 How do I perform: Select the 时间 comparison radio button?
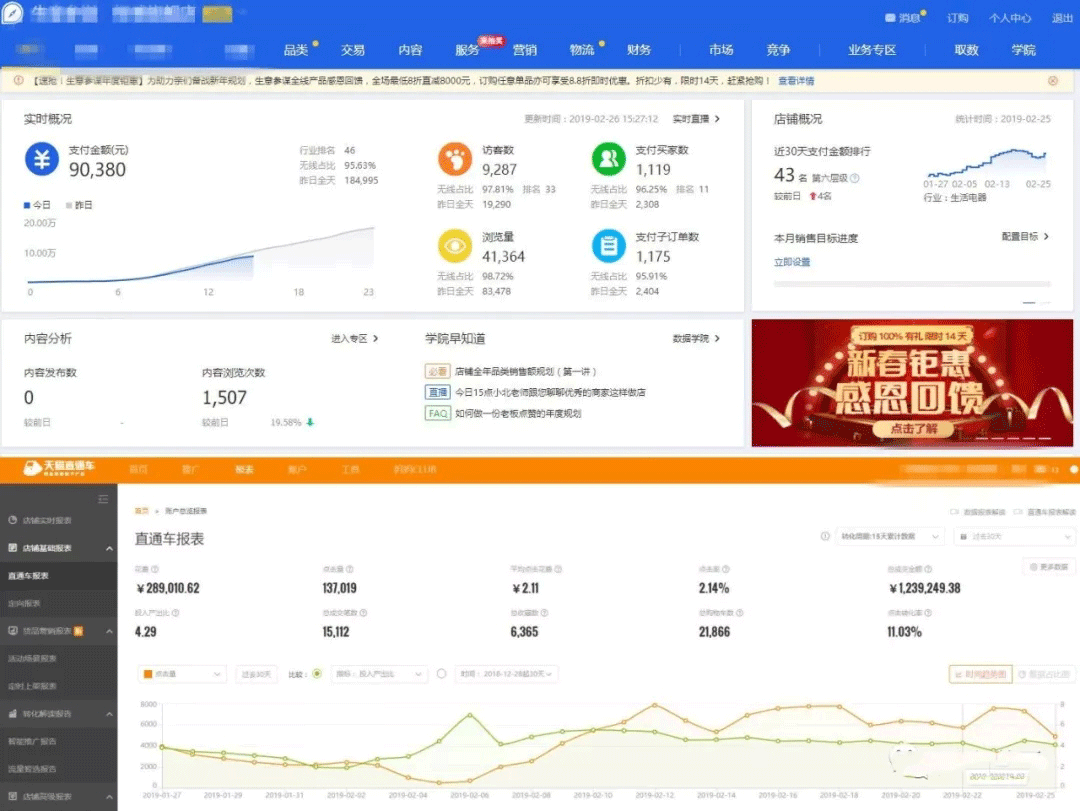pos(441,674)
